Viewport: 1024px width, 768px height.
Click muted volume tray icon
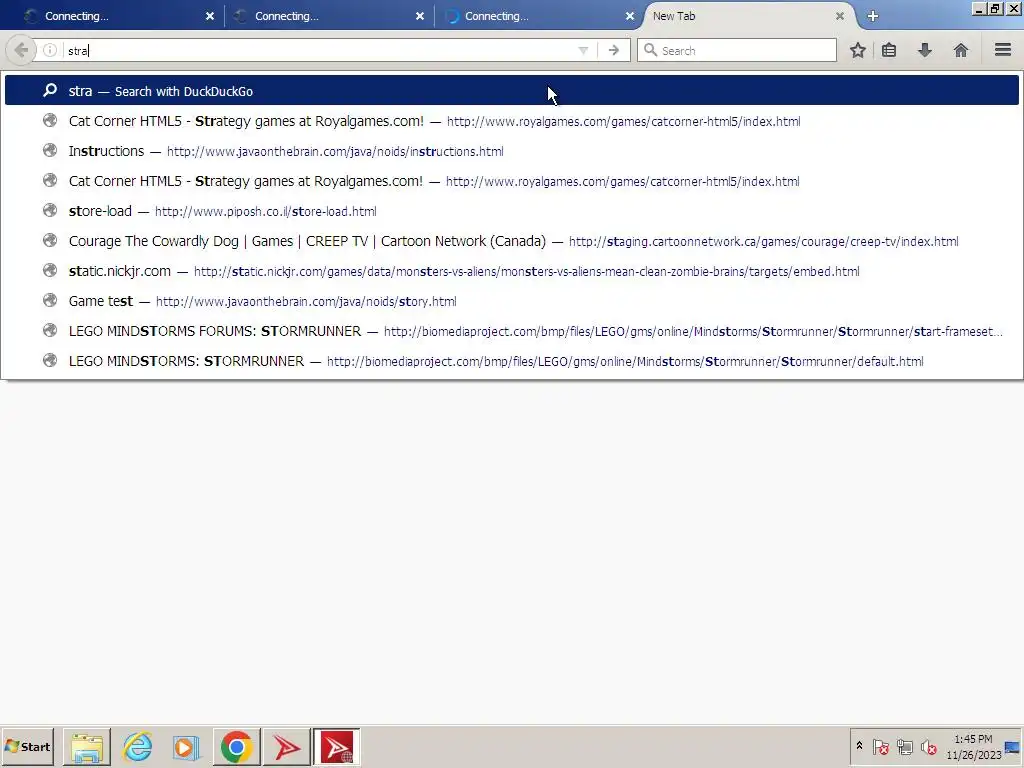coord(928,746)
